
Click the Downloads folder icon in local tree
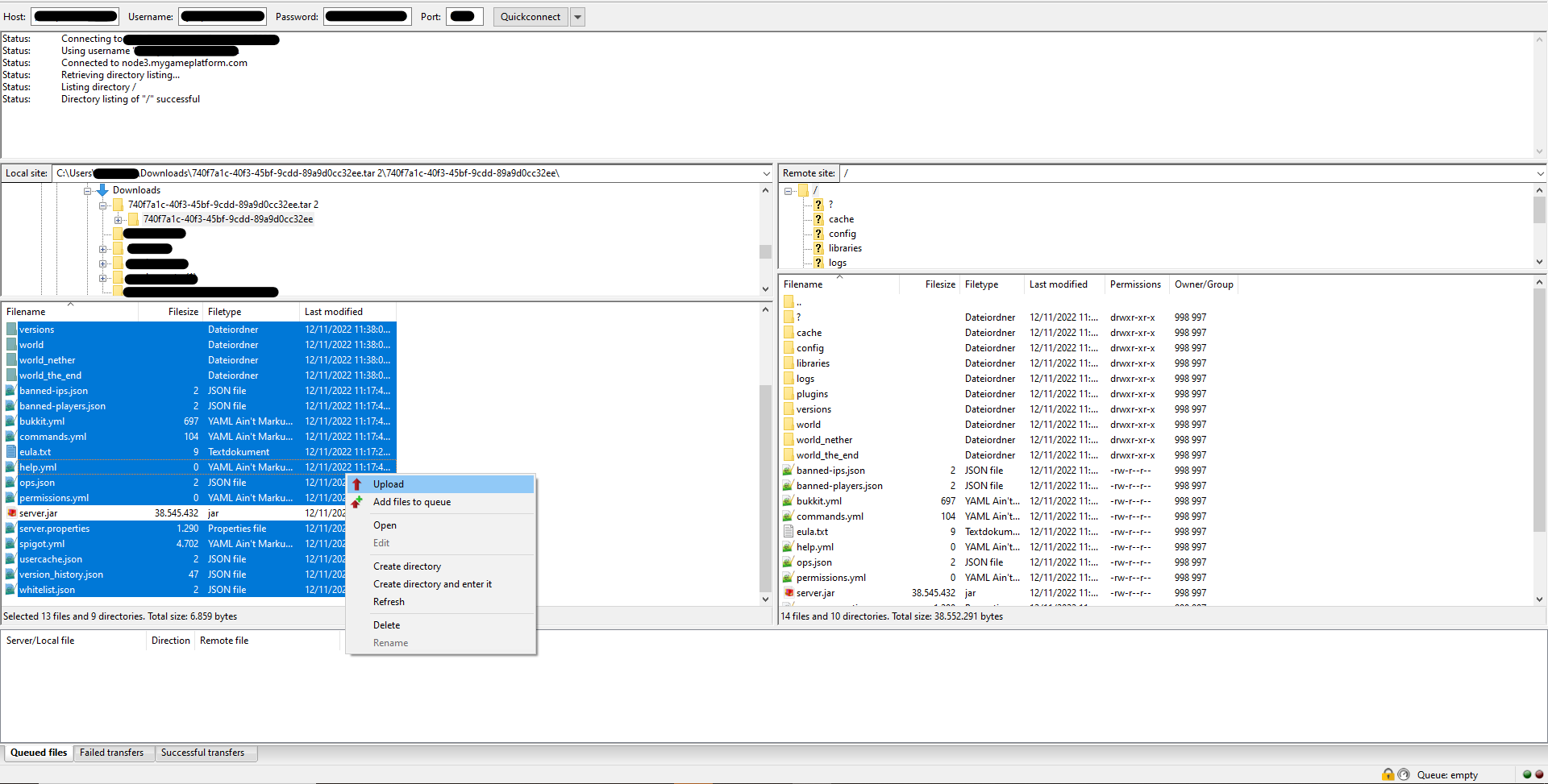pos(102,190)
